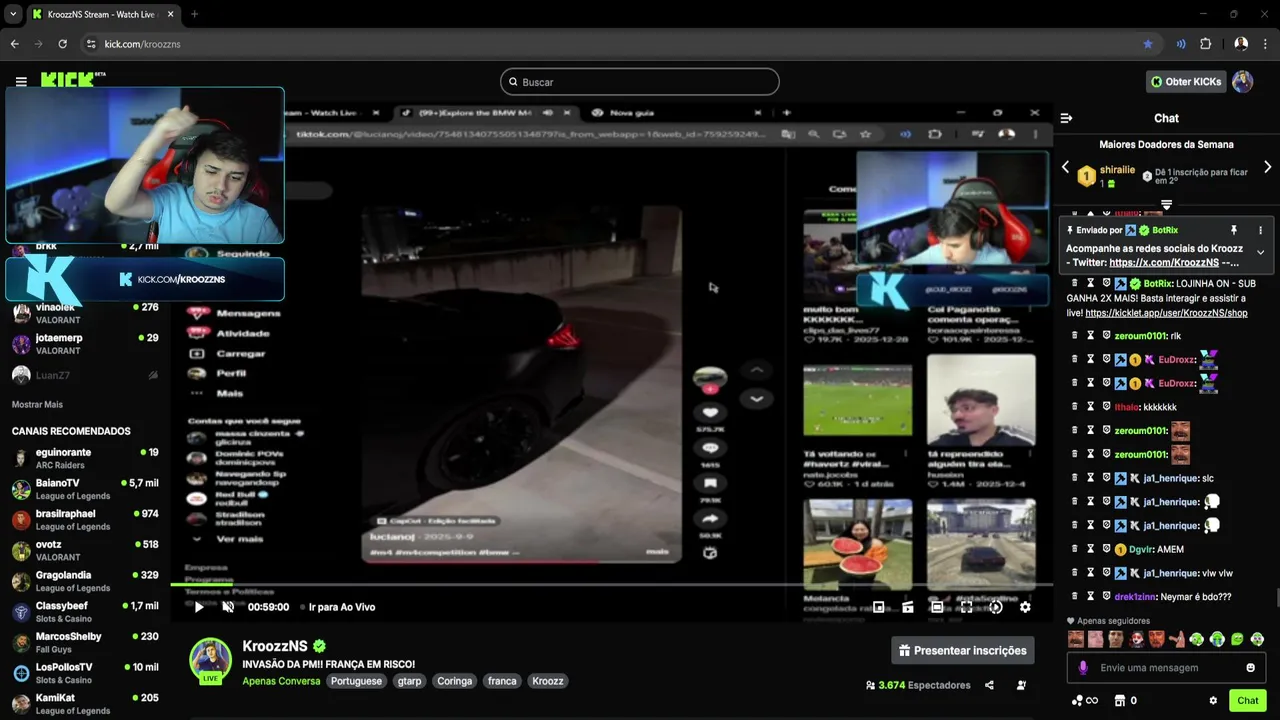Screen dimensions: 1280x720
Task: Open recommended channel BaianoTV
Action: (x=85, y=489)
